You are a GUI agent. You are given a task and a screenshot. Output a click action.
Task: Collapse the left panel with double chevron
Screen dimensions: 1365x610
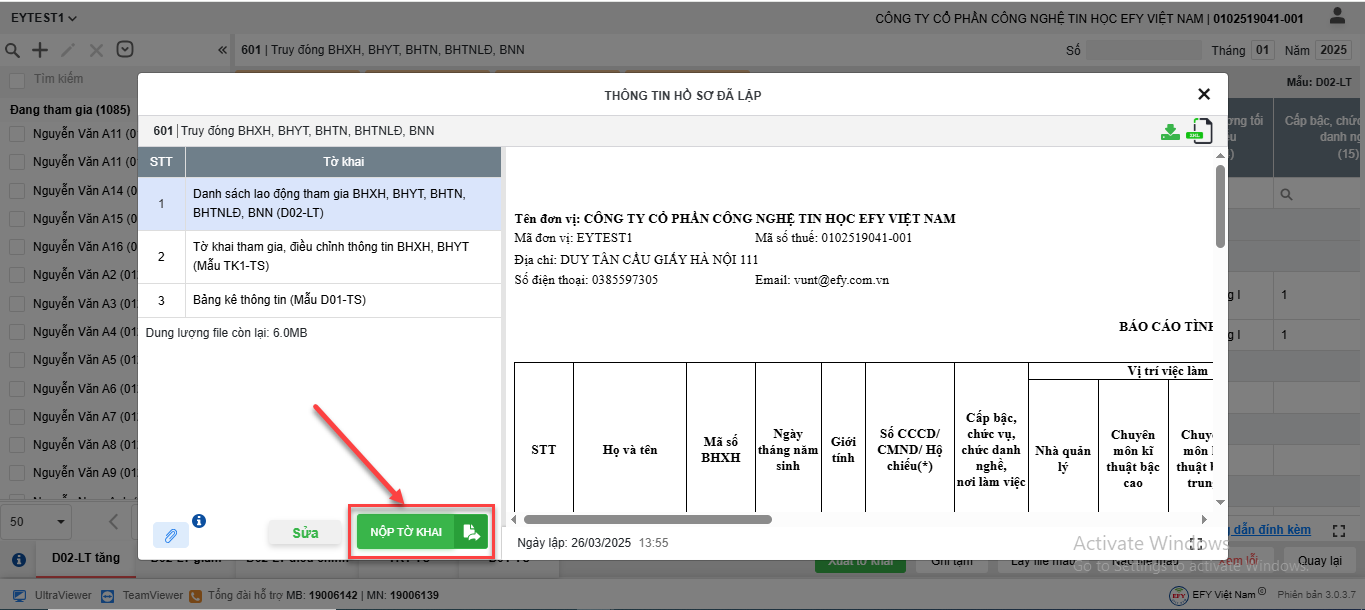pos(222,50)
